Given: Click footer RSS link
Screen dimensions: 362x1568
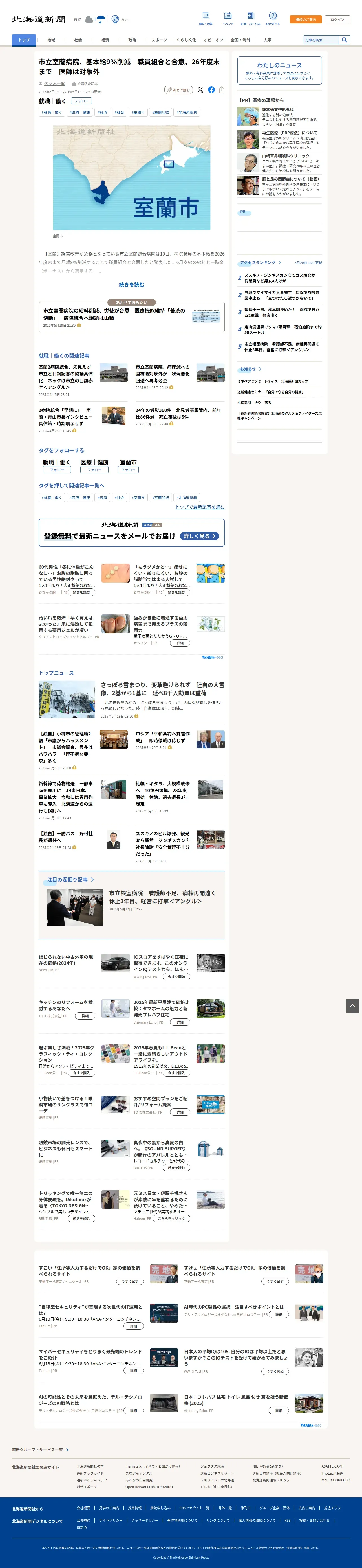Looking at the screenshot, I should pos(288,1520).
